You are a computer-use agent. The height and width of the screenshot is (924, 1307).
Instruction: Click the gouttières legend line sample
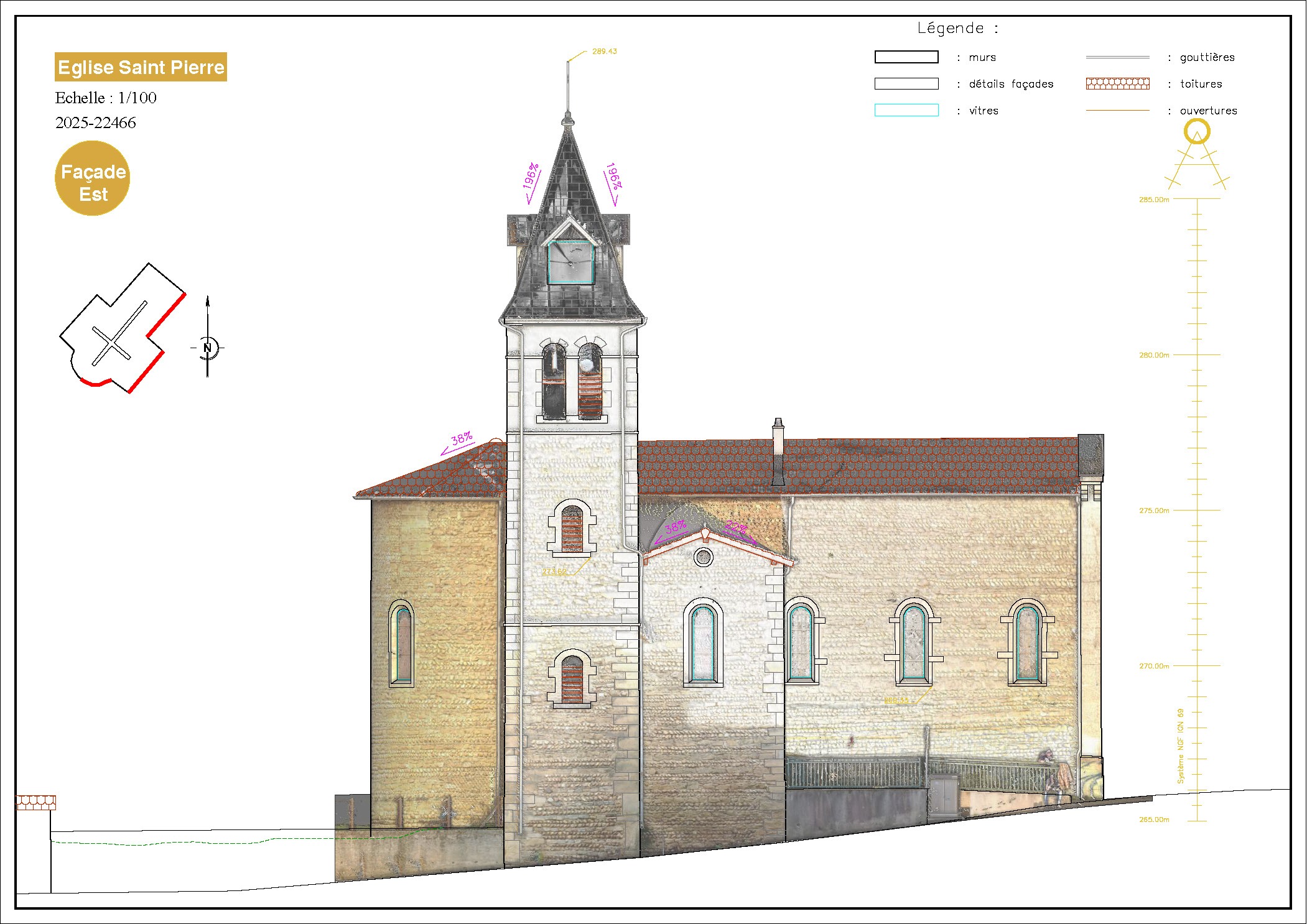pyautogui.click(x=1117, y=57)
